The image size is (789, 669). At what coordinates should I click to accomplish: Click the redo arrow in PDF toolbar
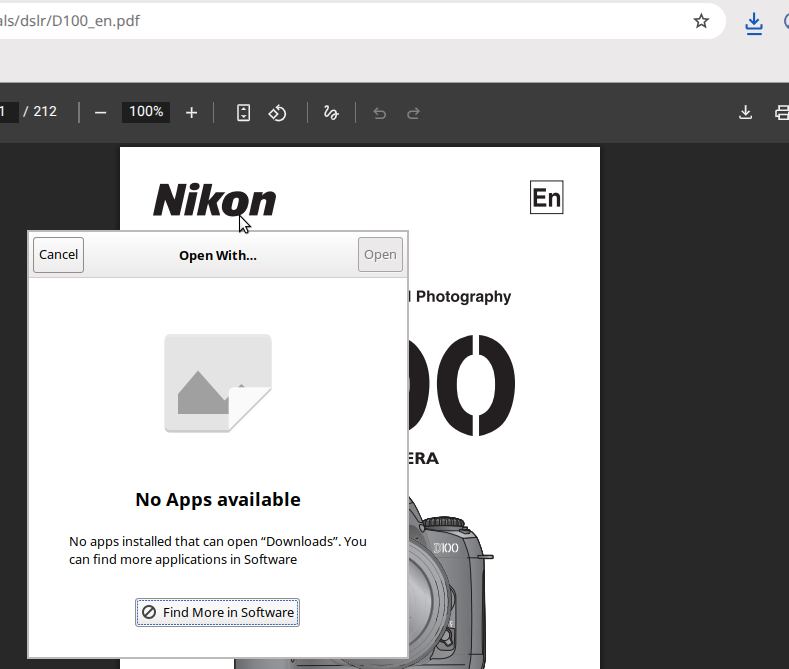tap(413, 112)
